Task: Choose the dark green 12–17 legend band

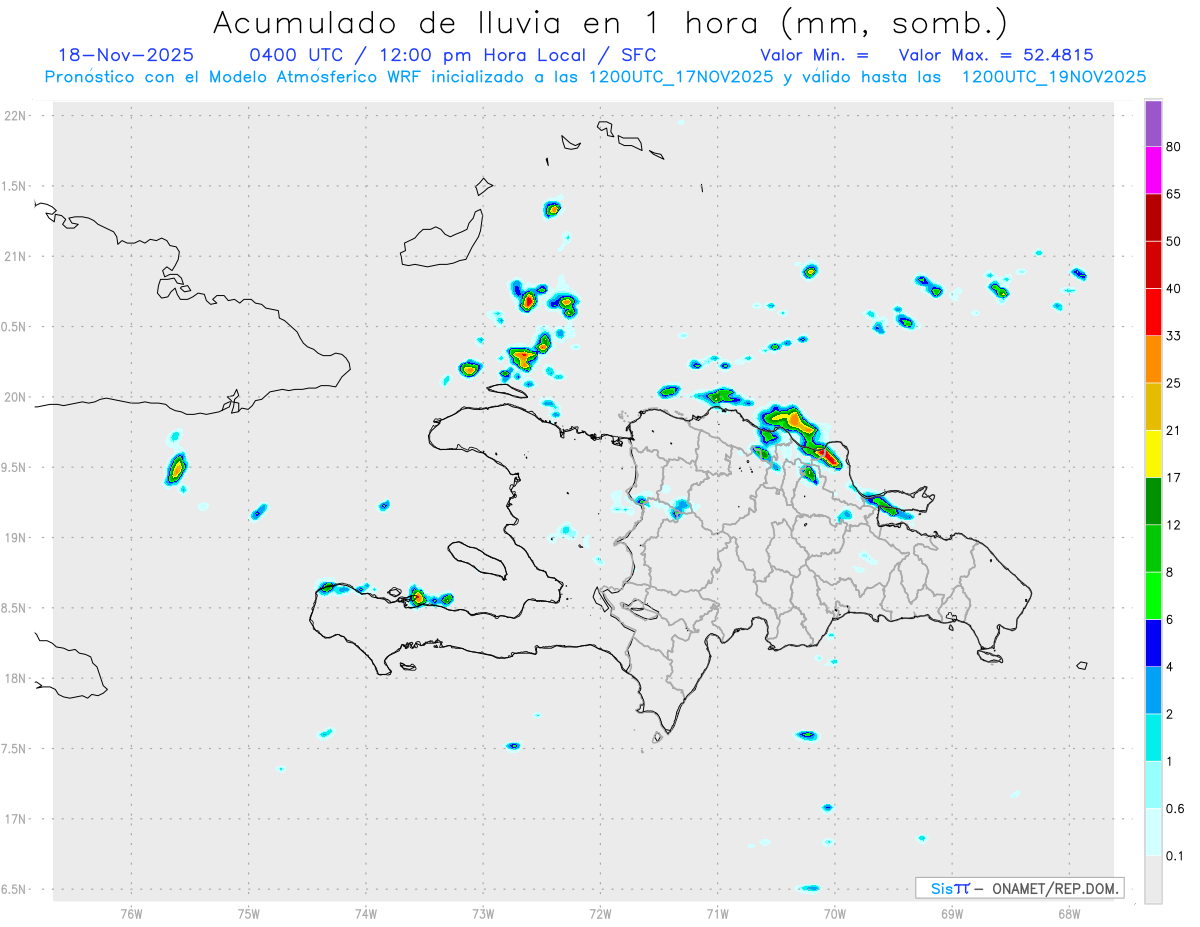Action: [1153, 501]
